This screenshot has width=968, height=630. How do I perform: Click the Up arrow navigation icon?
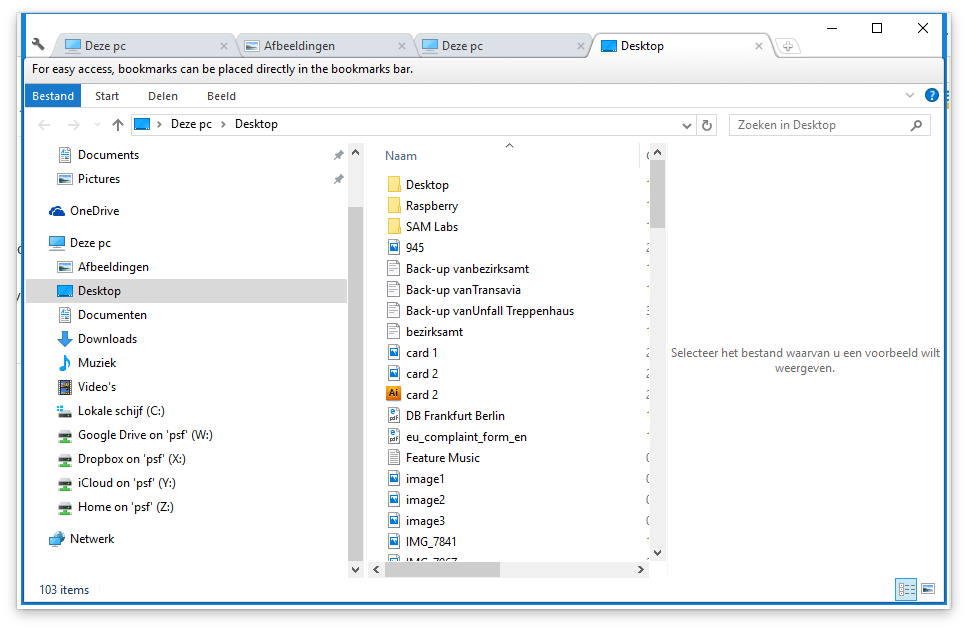(118, 125)
